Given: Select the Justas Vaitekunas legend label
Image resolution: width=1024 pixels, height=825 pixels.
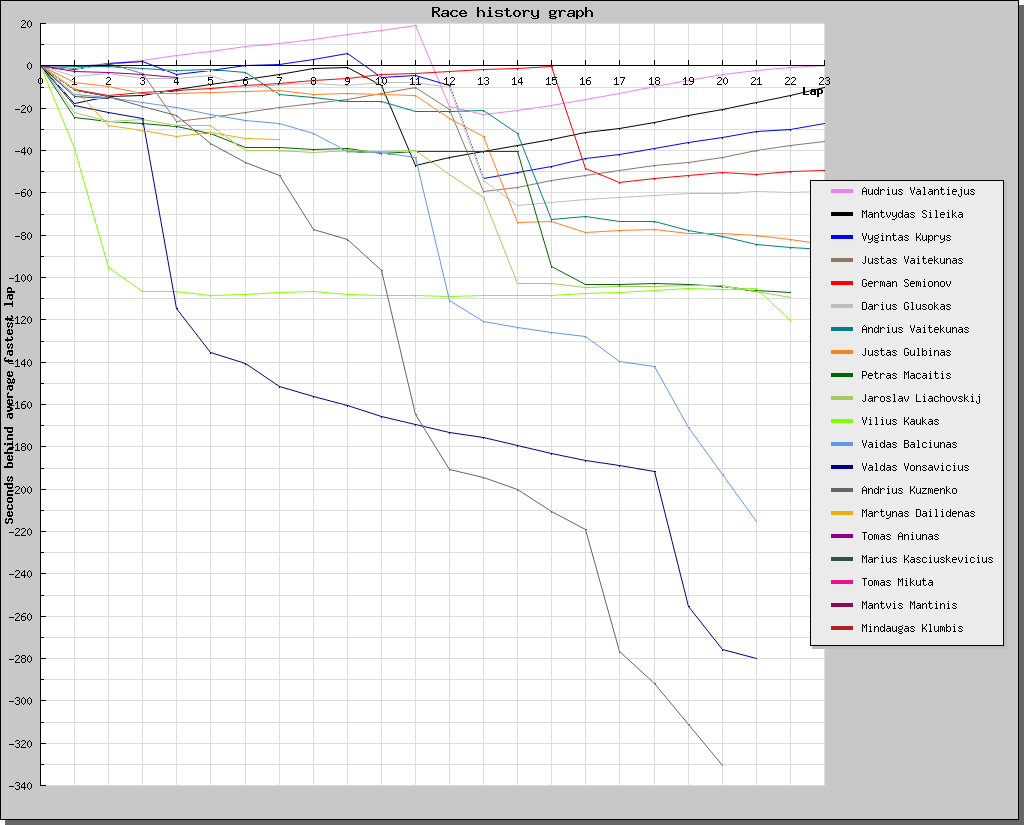Looking at the screenshot, I should [912, 260].
